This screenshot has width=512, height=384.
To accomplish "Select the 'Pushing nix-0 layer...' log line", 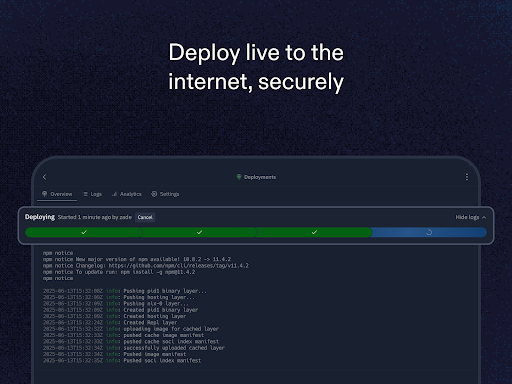I will point(116,304).
